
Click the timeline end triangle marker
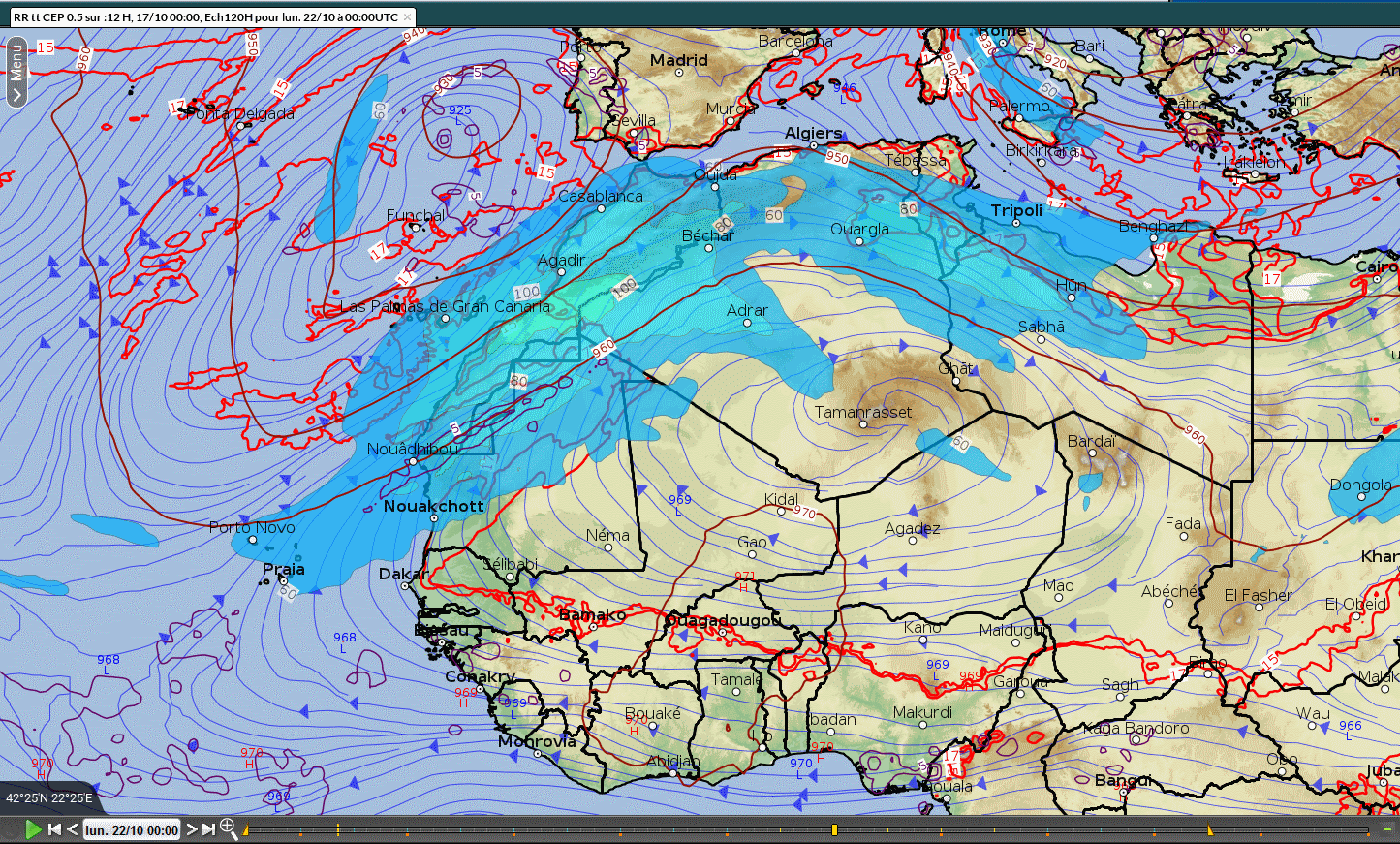click(x=1209, y=830)
